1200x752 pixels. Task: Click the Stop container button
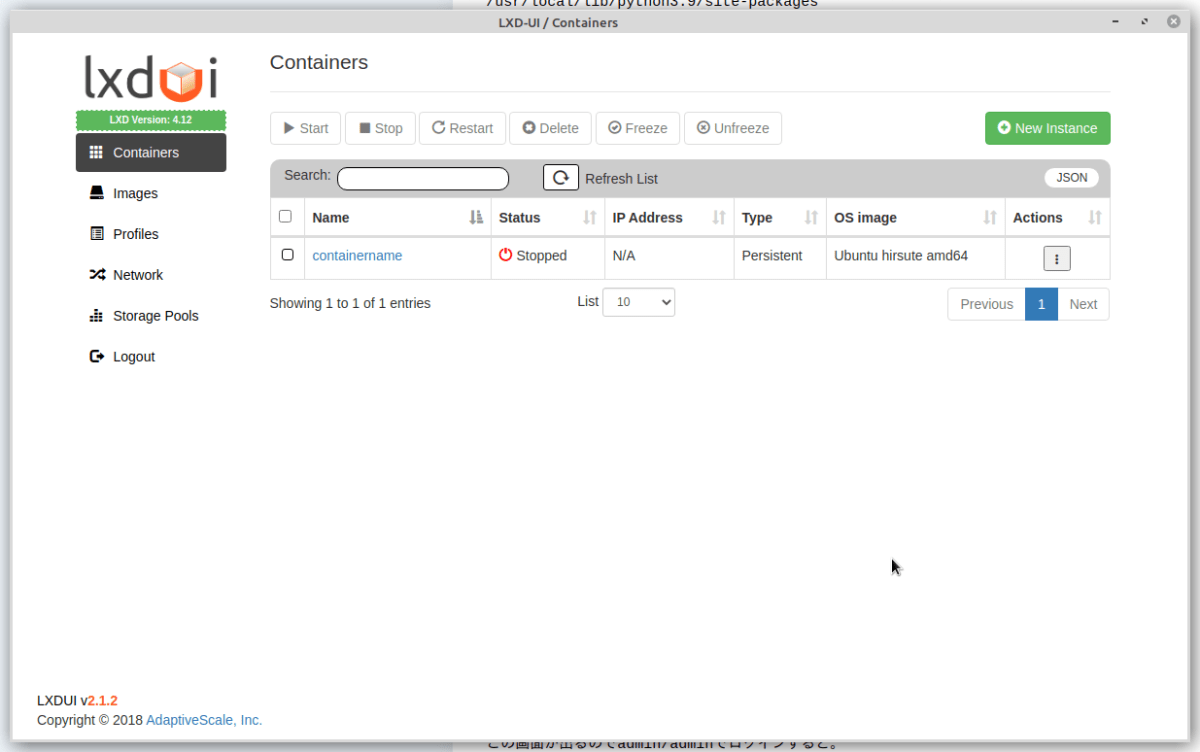click(380, 128)
